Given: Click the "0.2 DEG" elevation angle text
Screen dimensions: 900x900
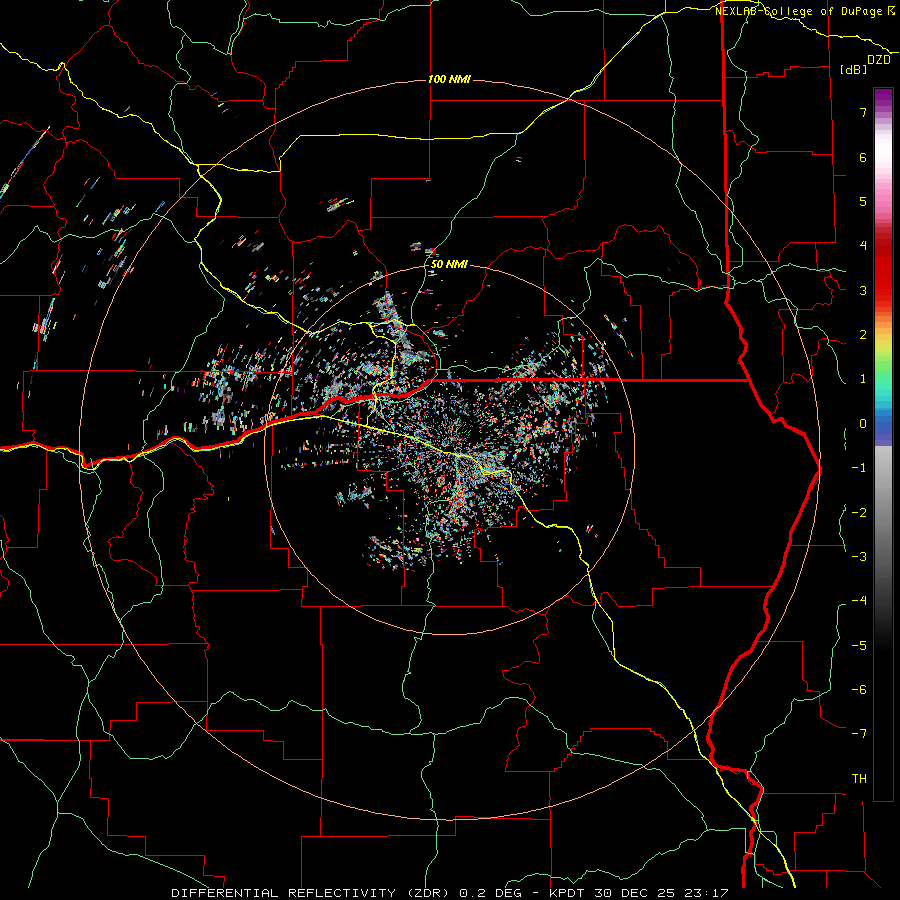Looking at the screenshot, I should tap(491, 893).
